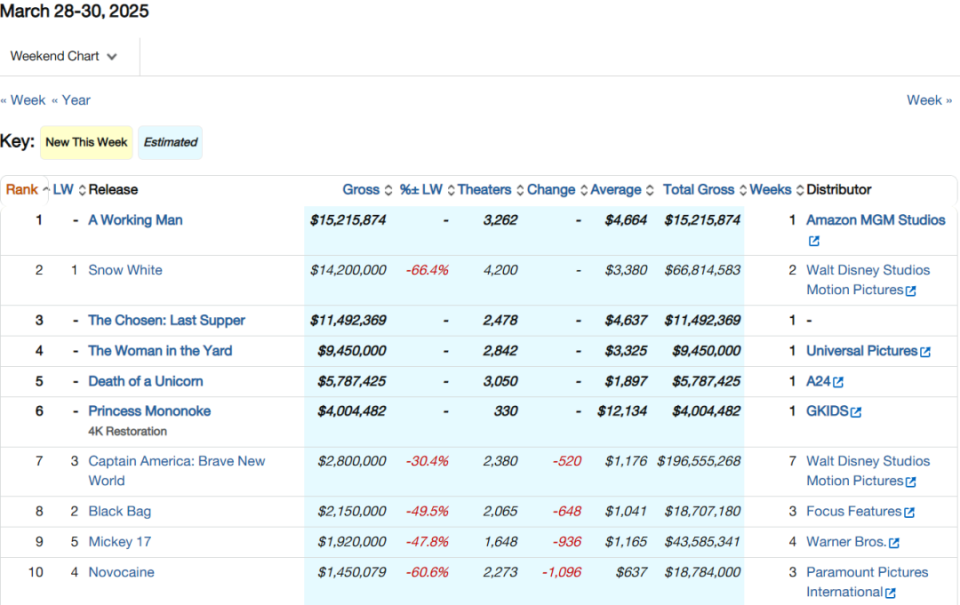Go to the previous Week link
Screen dimensions: 960x605
pyautogui.click(x=24, y=100)
